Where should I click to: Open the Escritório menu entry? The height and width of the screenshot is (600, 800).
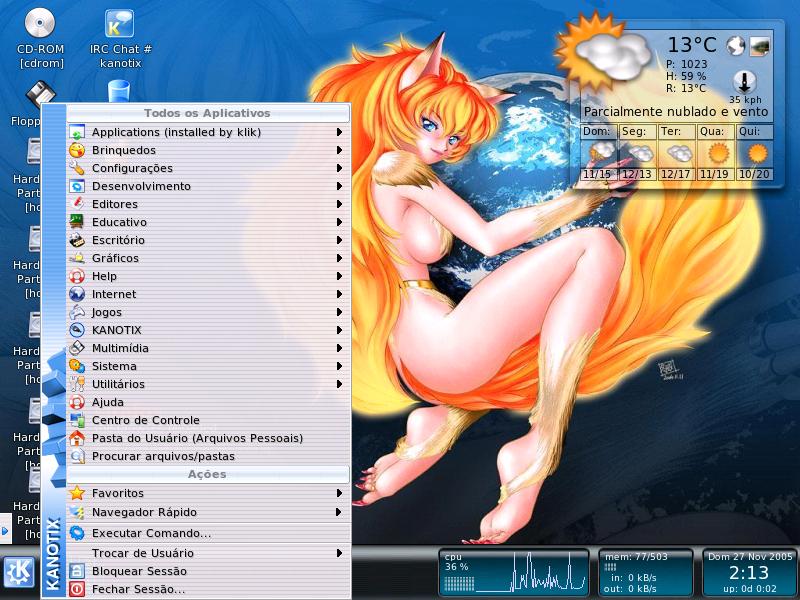208,240
